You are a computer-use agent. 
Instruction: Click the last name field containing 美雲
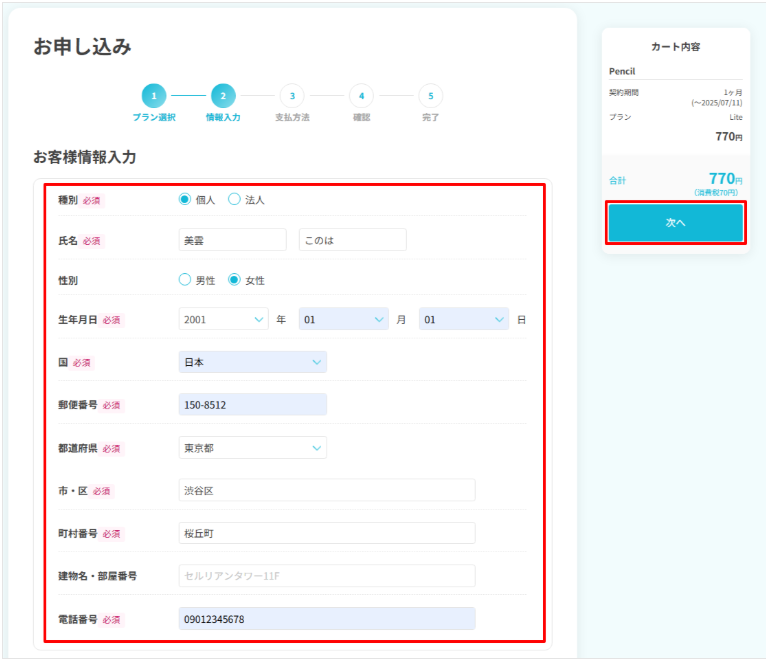(233, 240)
